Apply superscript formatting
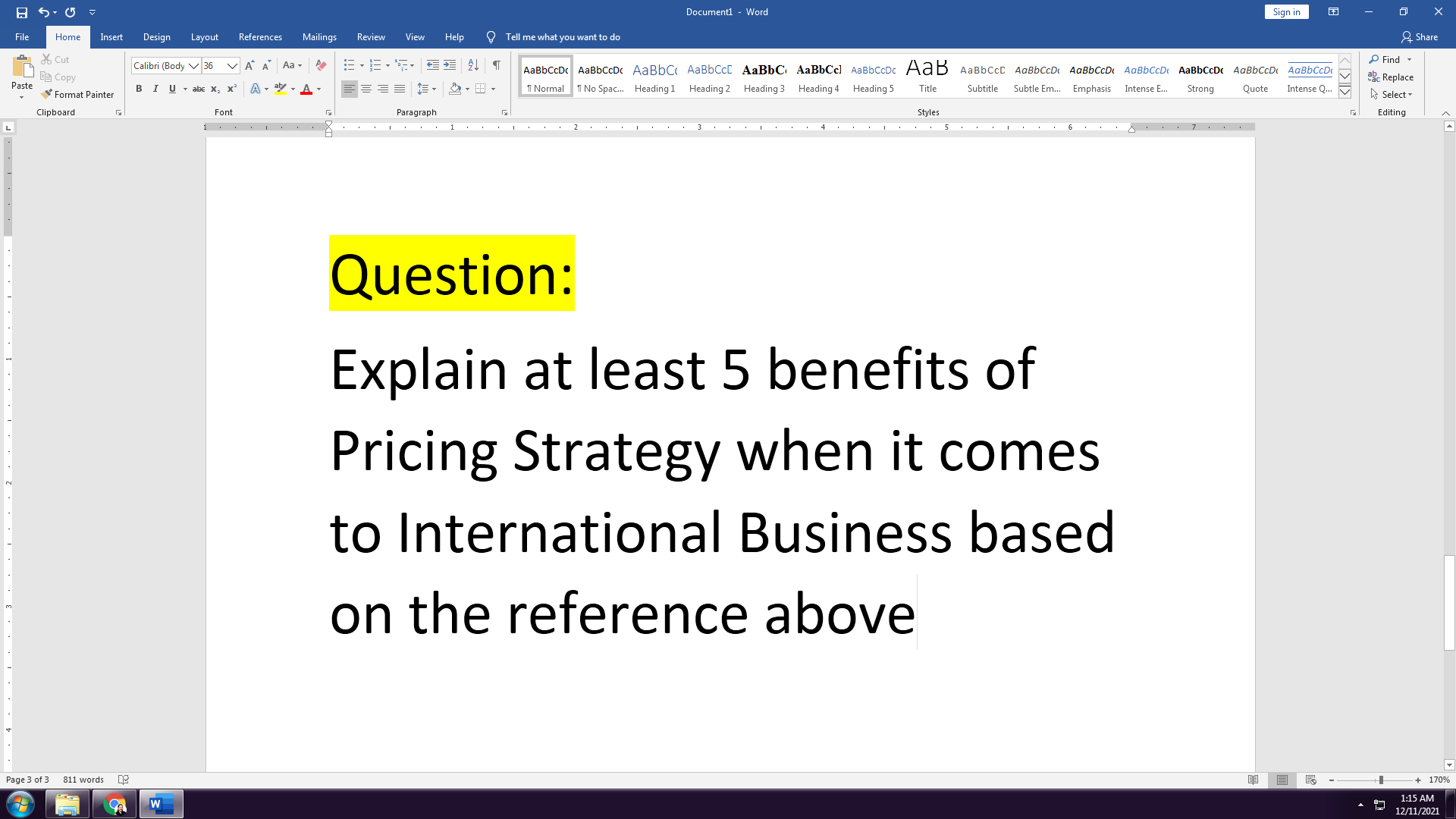The image size is (1456, 819). click(x=232, y=89)
